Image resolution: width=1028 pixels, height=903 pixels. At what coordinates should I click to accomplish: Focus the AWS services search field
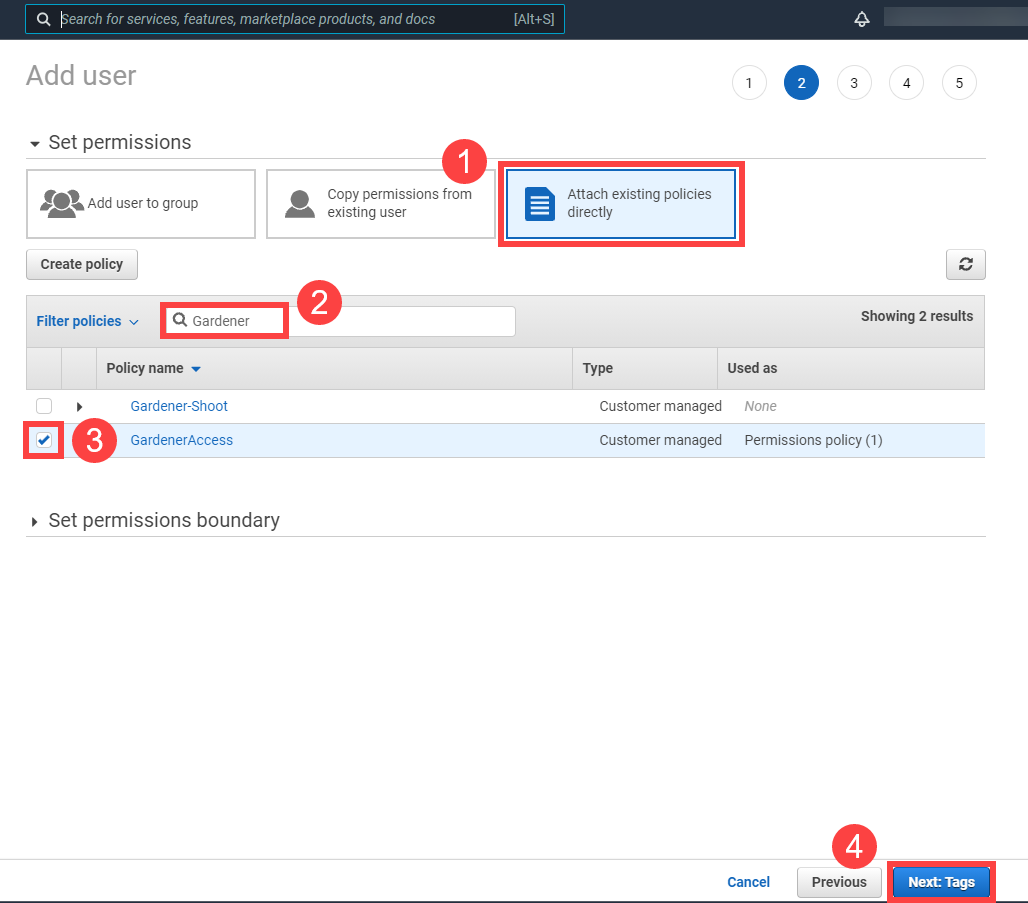coord(280,19)
